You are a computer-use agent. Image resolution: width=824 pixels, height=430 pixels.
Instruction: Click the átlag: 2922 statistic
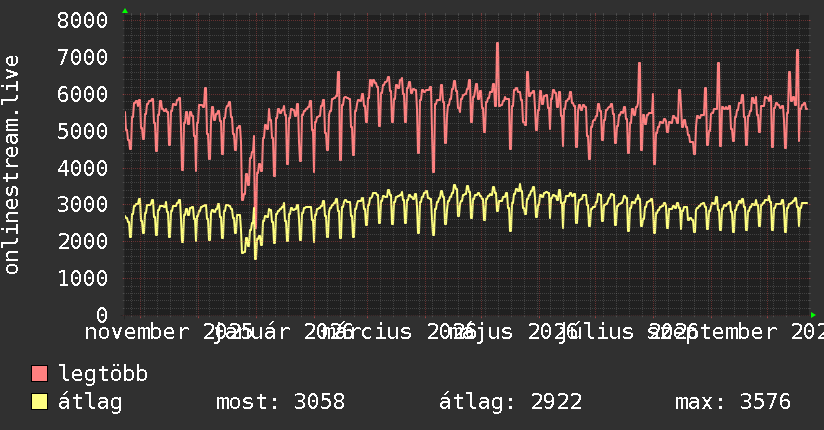pos(510,402)
